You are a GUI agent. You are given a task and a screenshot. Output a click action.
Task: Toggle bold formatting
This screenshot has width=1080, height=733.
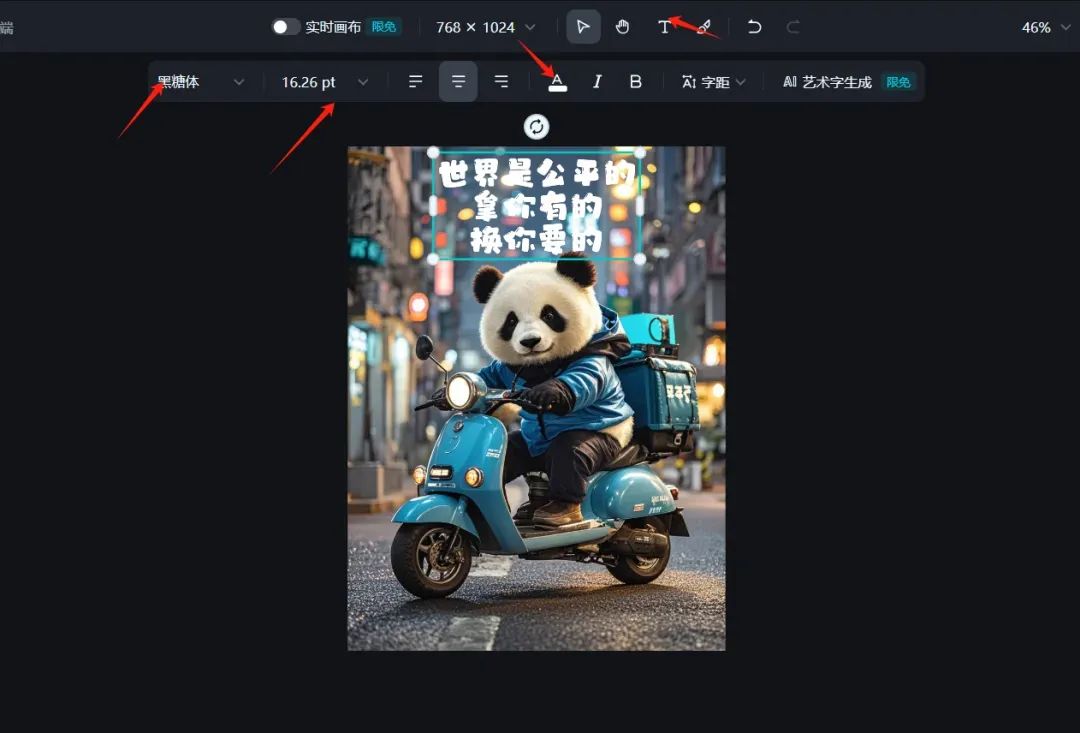point(636,82)
